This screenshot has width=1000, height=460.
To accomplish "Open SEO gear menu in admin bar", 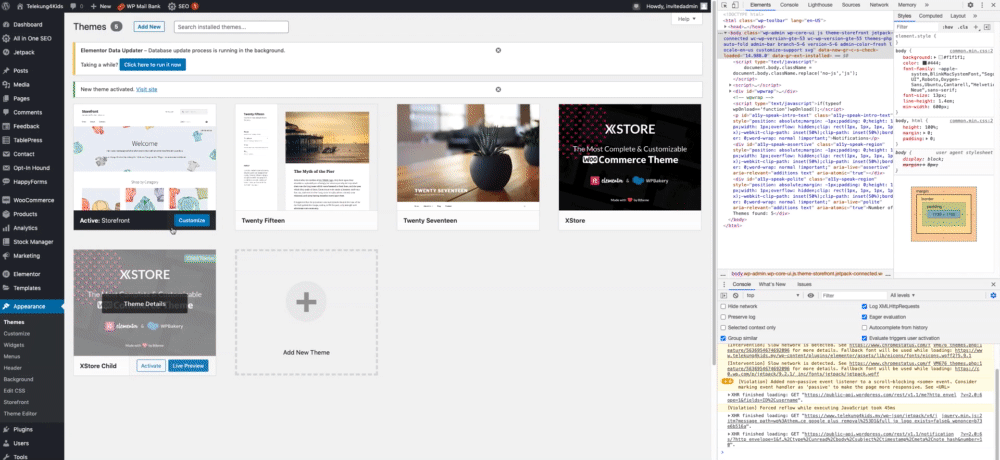I will coord(182,6).
